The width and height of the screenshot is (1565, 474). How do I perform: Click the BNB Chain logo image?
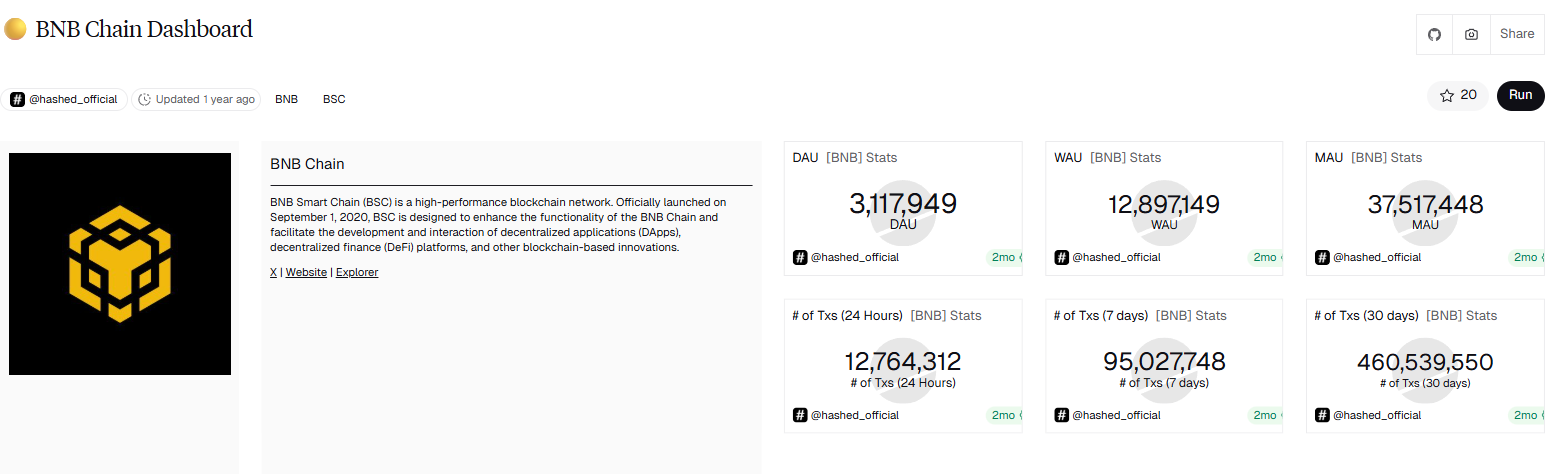click(120, 264)
